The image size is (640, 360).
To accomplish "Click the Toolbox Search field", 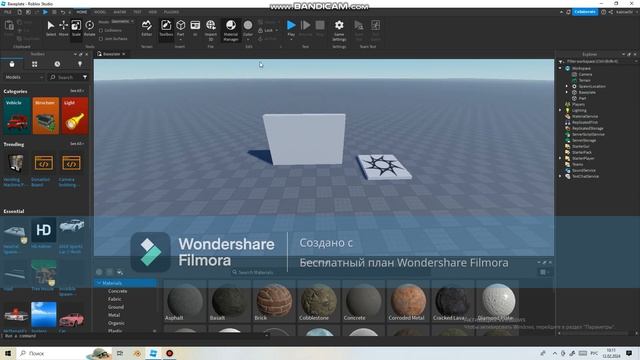I will coord(65,77).
